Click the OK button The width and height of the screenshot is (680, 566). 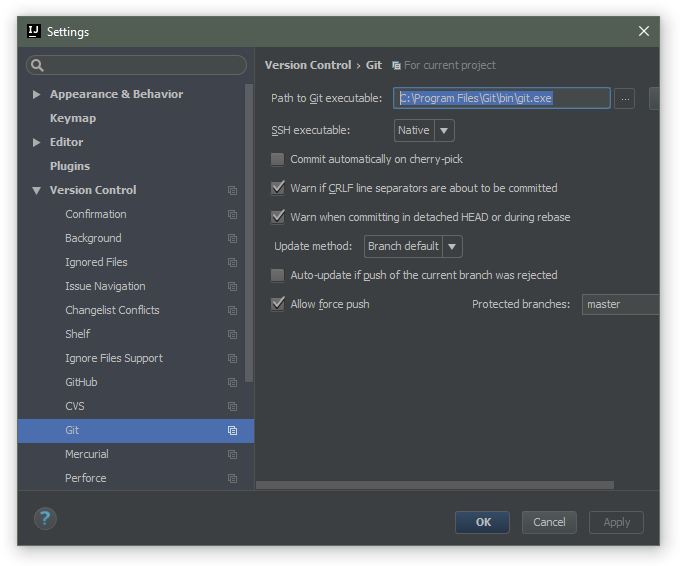(x=482, y=522)
